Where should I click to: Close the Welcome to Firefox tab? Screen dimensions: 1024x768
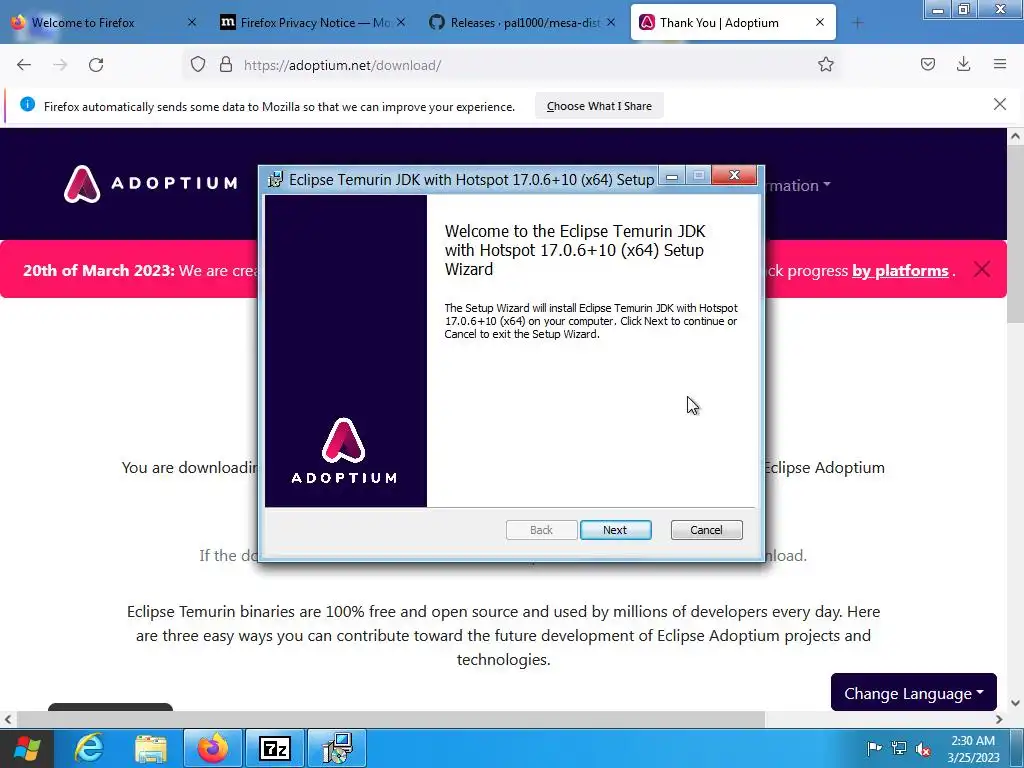[192, 23]
